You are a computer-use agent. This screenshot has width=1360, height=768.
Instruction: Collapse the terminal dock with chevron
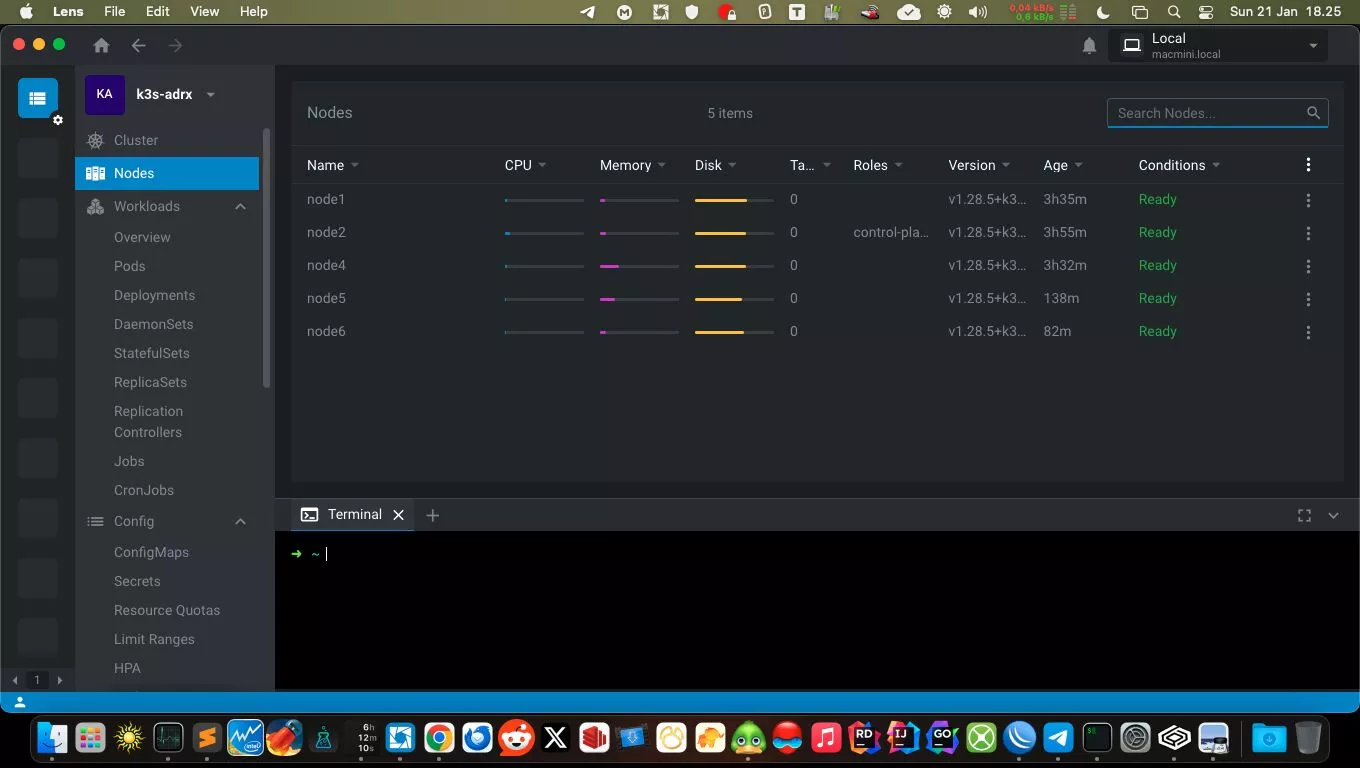pos(1333,515)
